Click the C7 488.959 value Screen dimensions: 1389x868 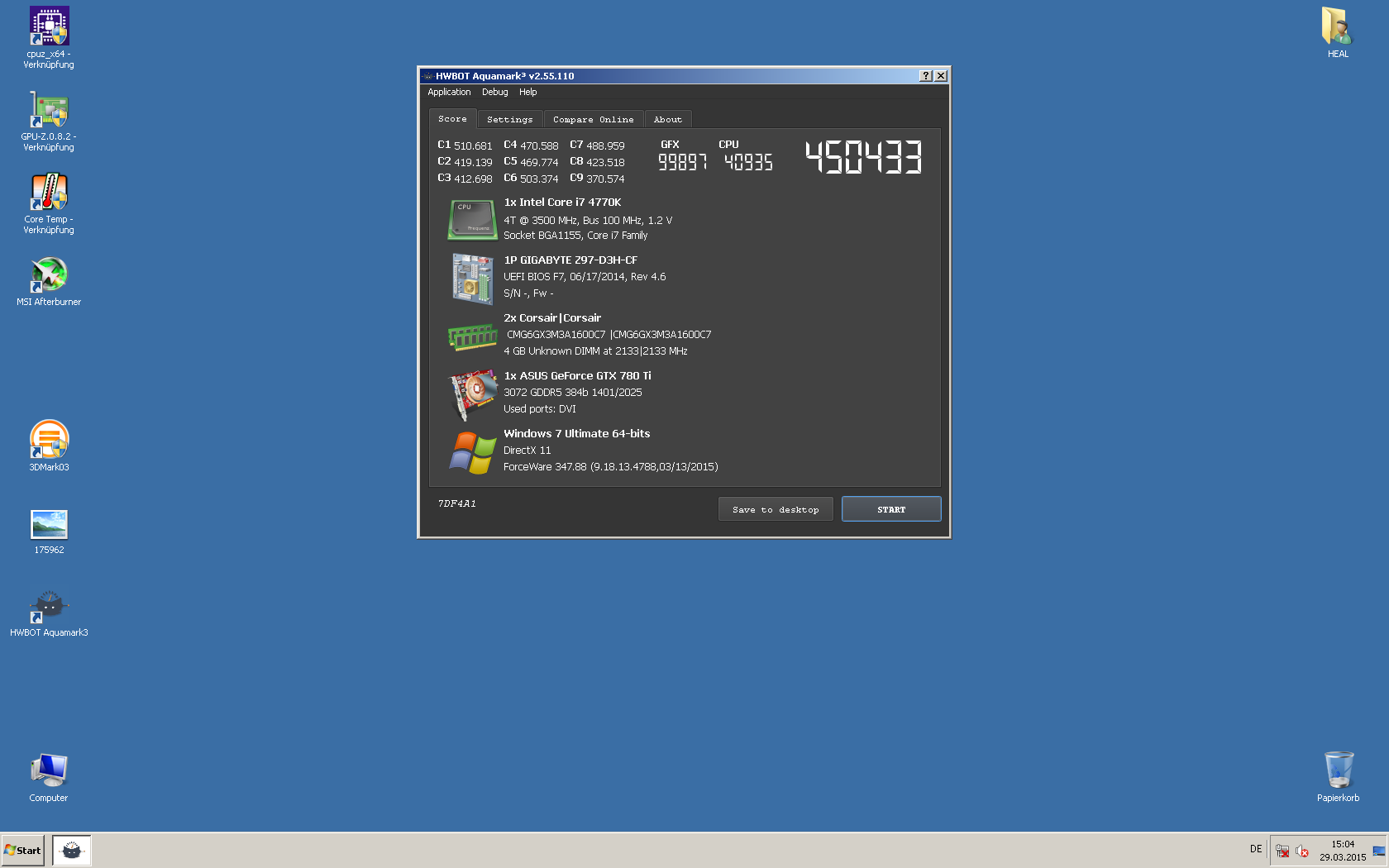[x=597, y=145]
